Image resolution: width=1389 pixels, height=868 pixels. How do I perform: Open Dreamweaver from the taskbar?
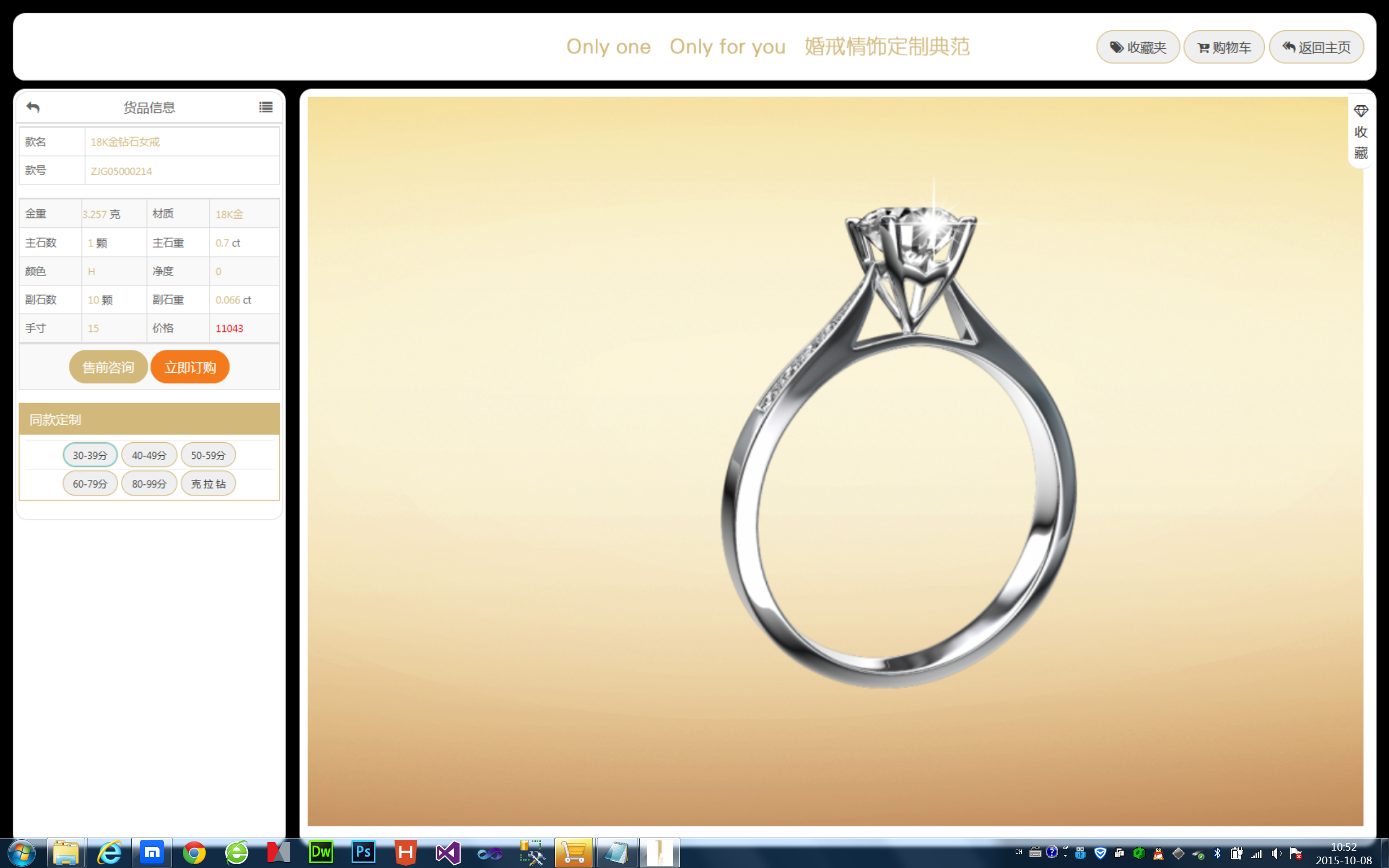321,852
